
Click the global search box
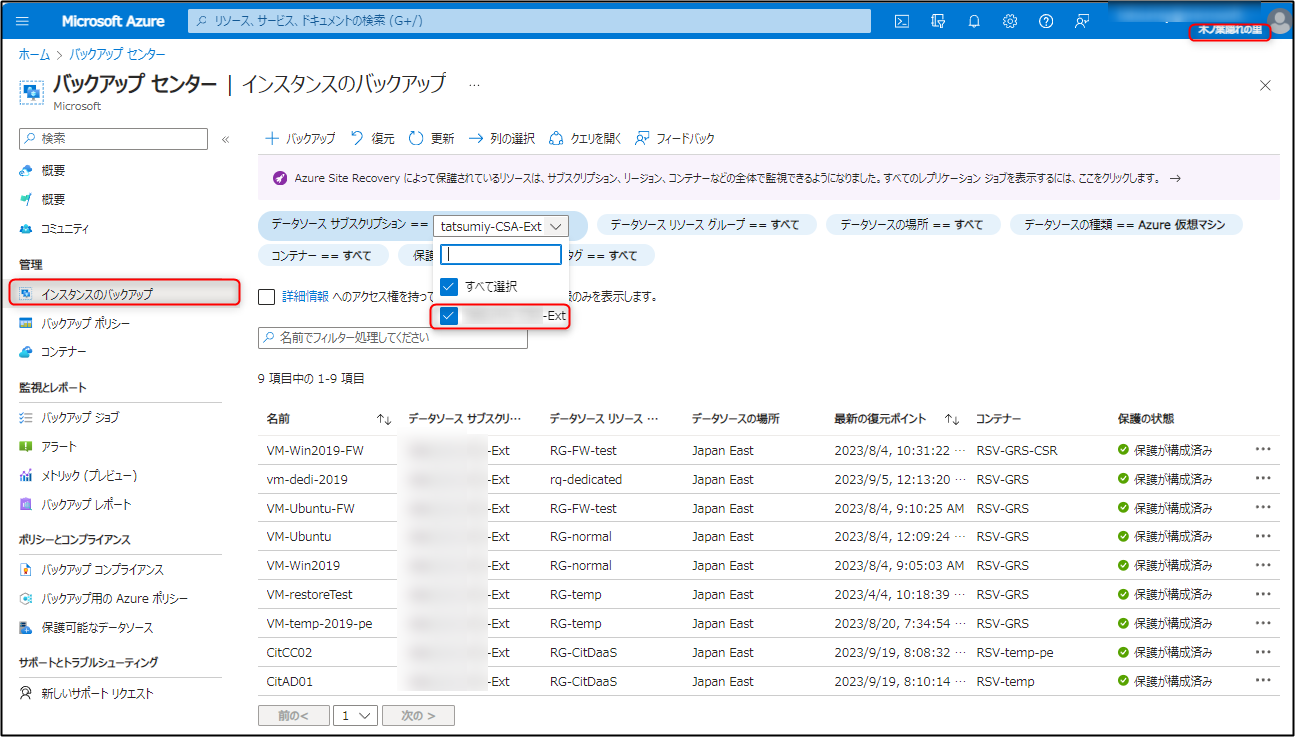(529, 21)
